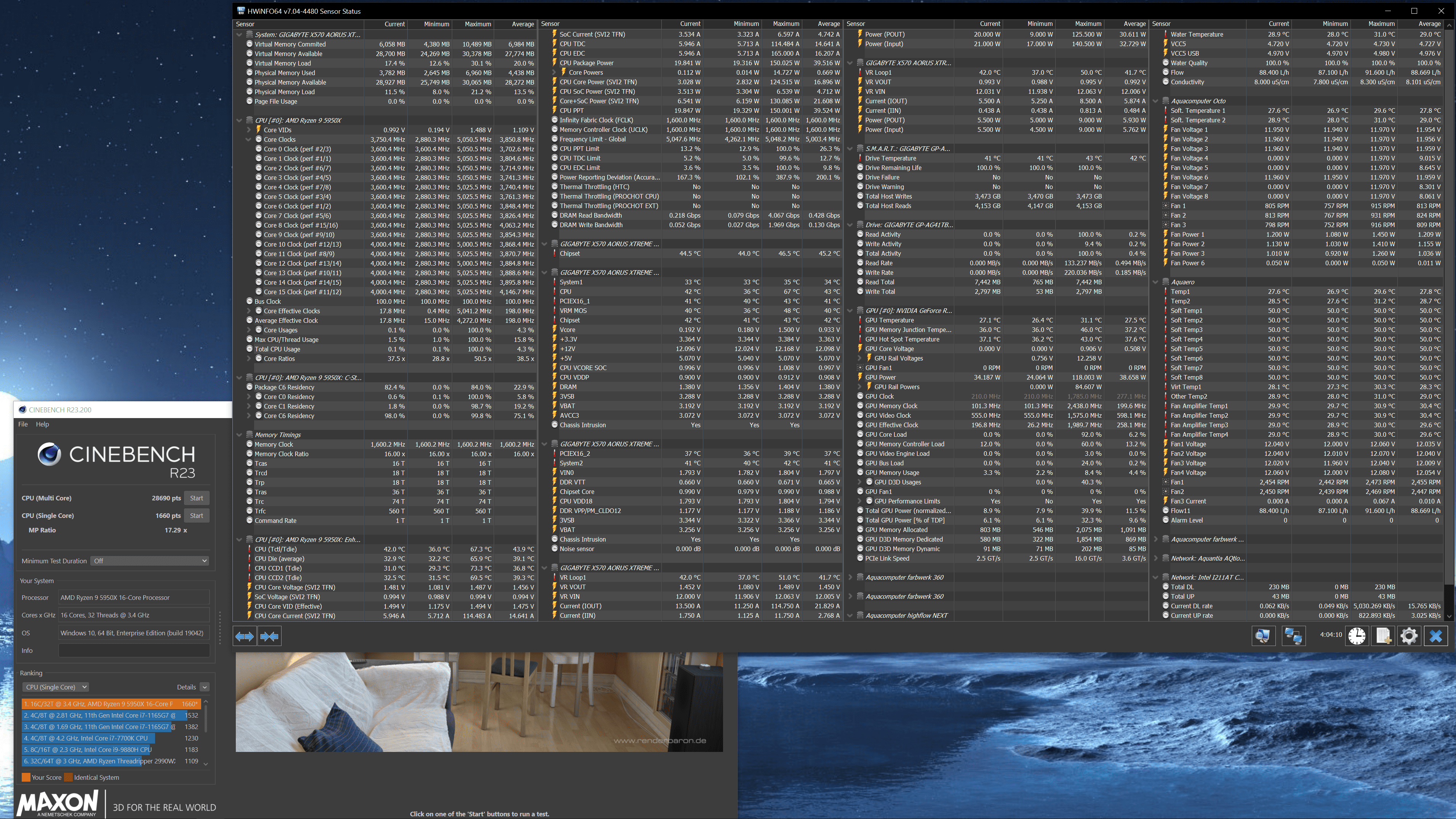Expand the Network: Aquantia AQtio group
This screenshot has height=819, width=1456.
click(1155, 558)
